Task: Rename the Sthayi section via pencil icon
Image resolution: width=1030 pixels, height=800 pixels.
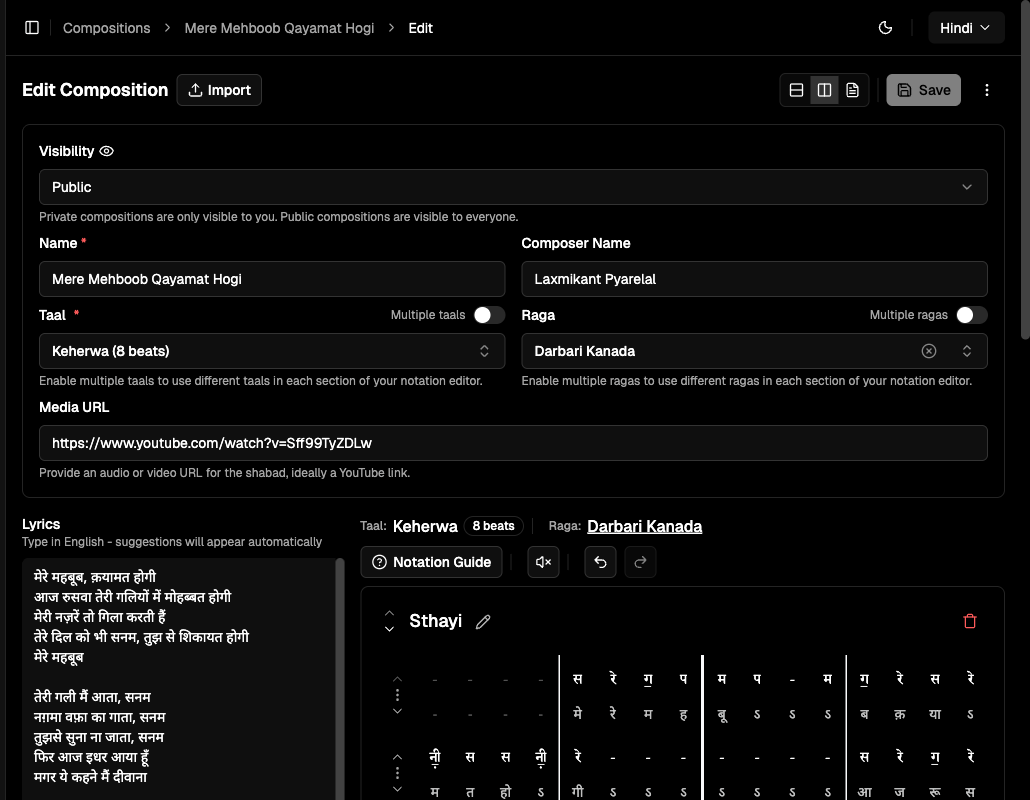Action: pos(483,621)
